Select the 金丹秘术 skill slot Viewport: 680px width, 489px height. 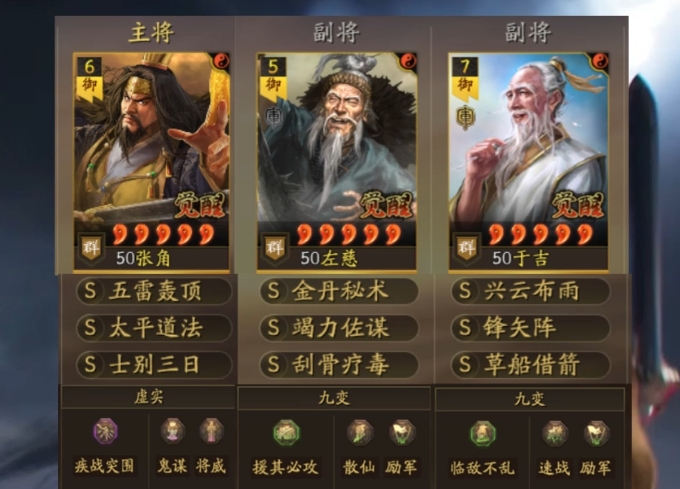[339, 291]
